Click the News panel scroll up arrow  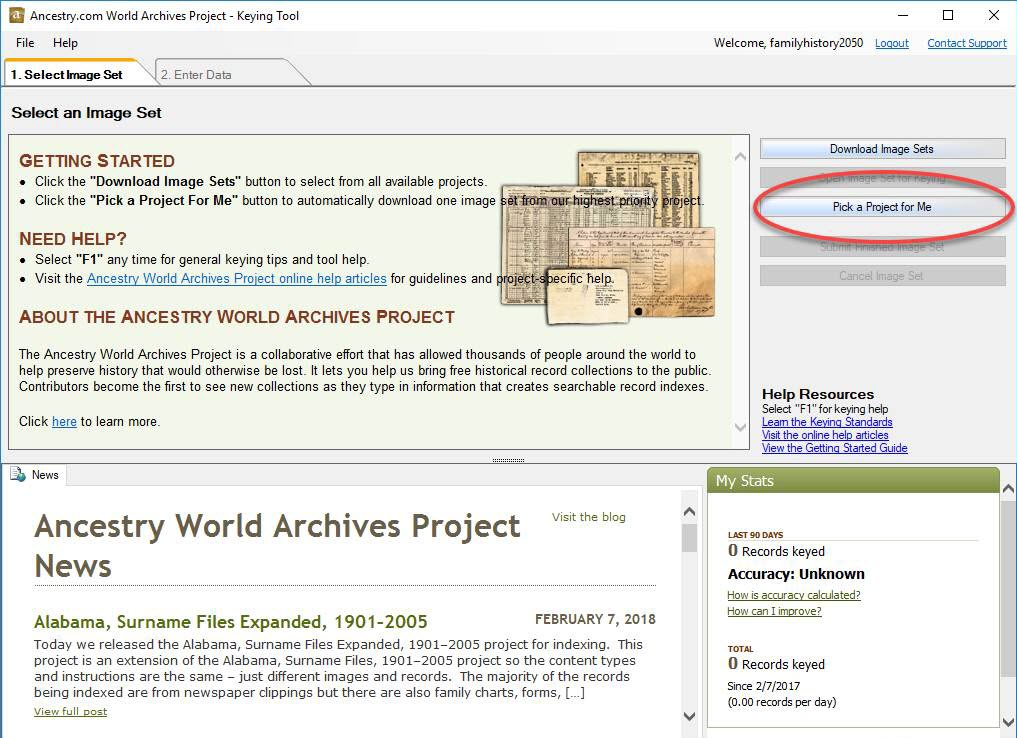pyautogui.click(x=689, y=512)
